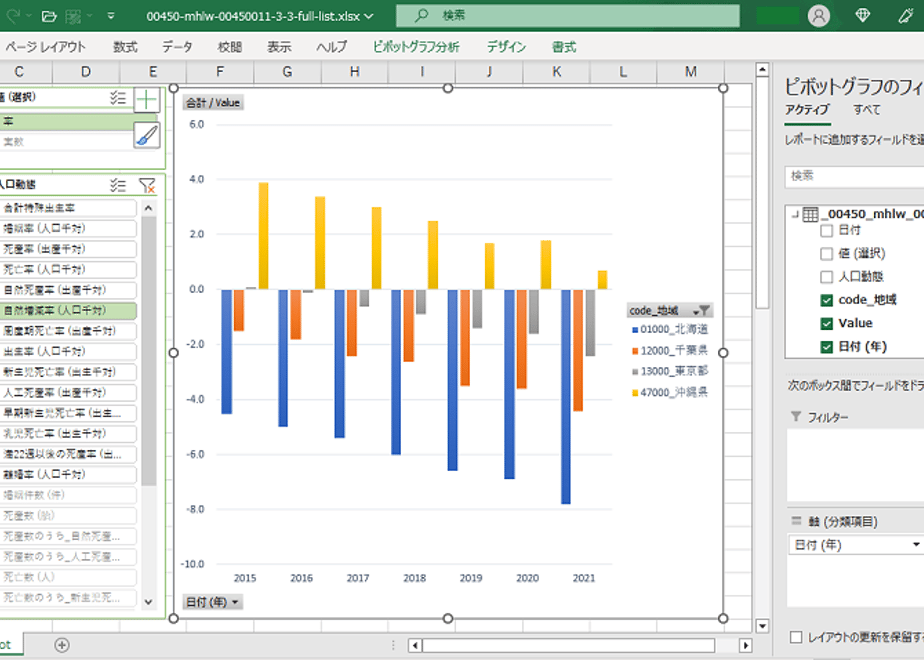Click the redo arrow icon in title bar
924x660 pixels.
tap(13, 16)
